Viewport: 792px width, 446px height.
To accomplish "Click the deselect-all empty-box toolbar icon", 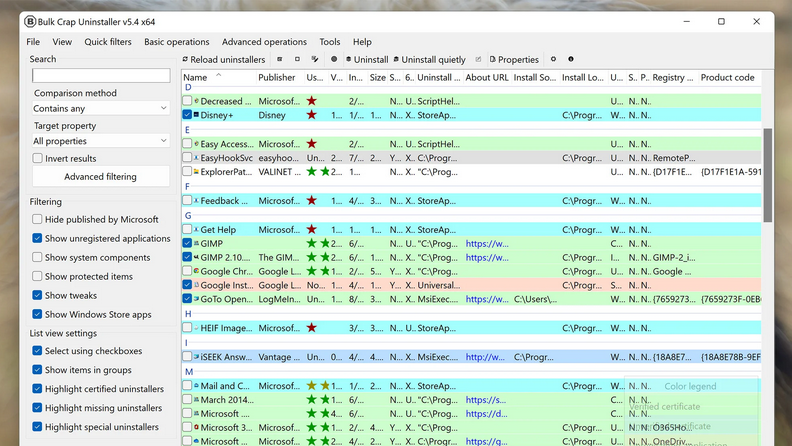I will tap(297, 59).
